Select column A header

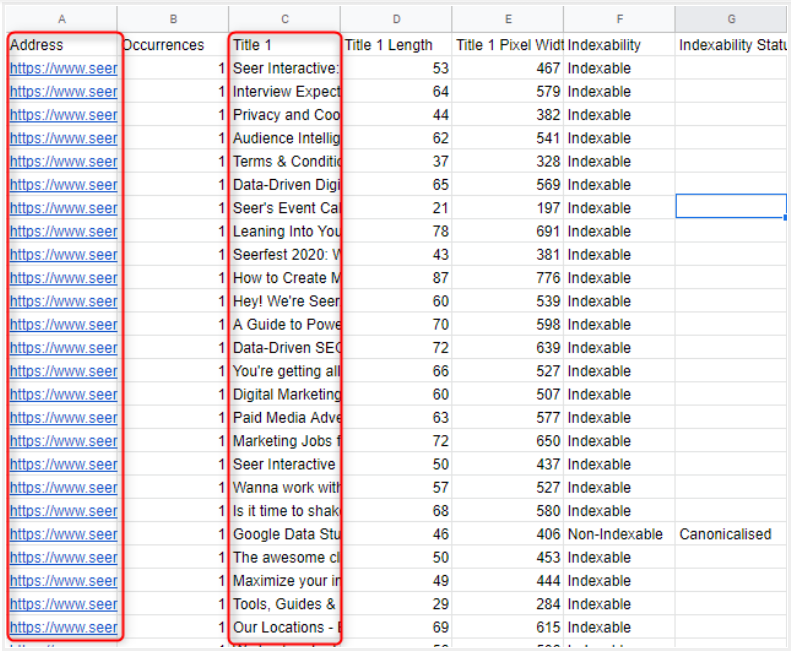[62, 19]
